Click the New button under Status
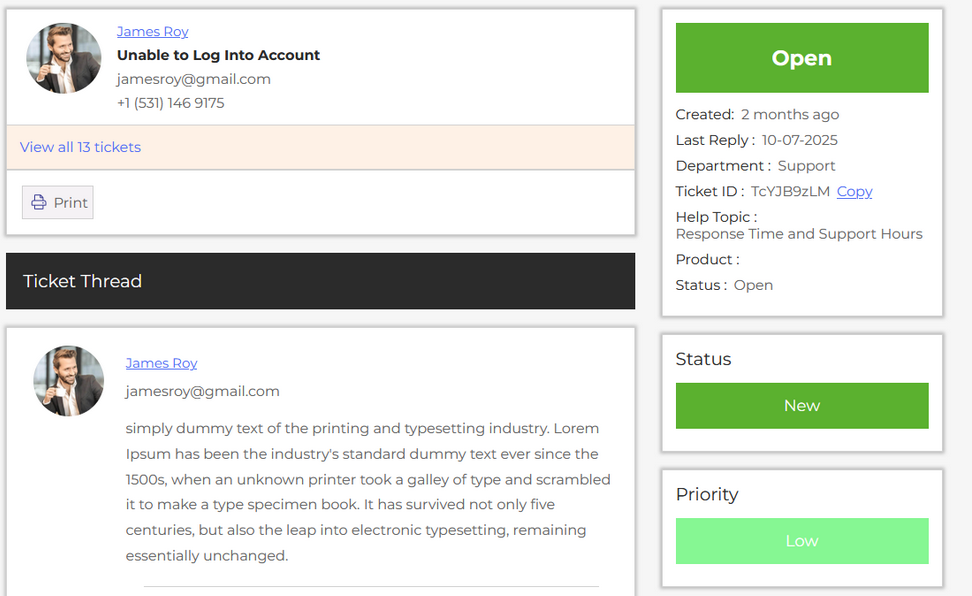This screenshot has height=596, width=972. pyautogui.click(x=802, y=405)
